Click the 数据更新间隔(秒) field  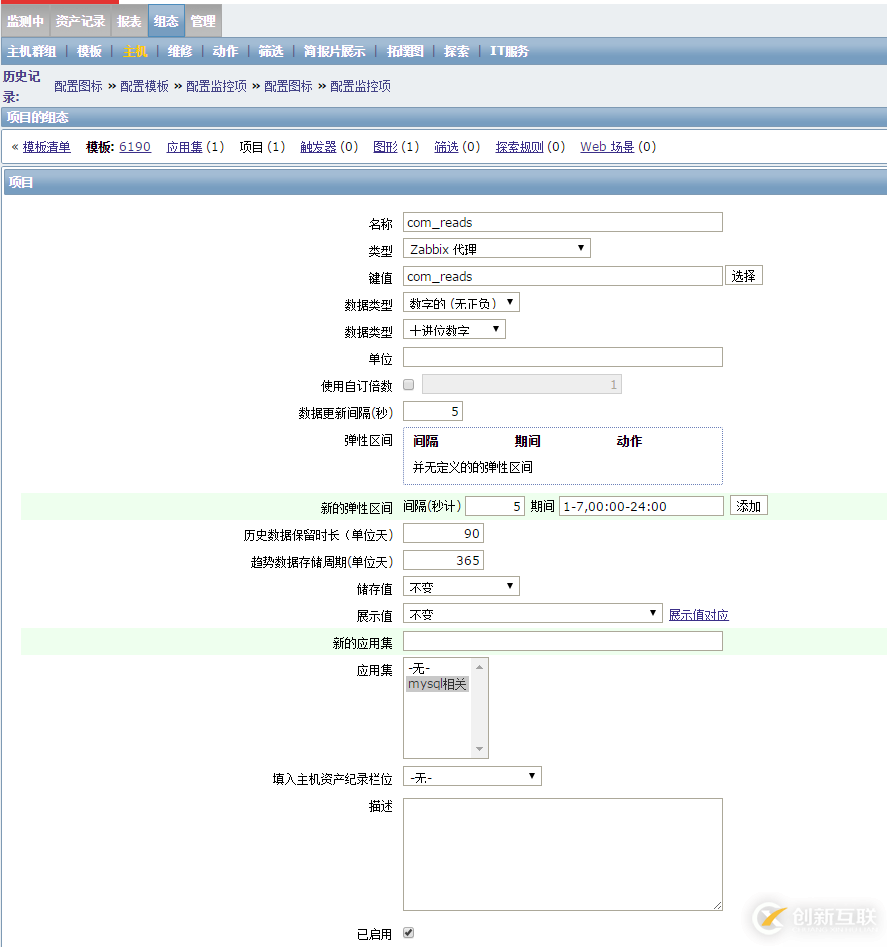click(x=433, y=411)
